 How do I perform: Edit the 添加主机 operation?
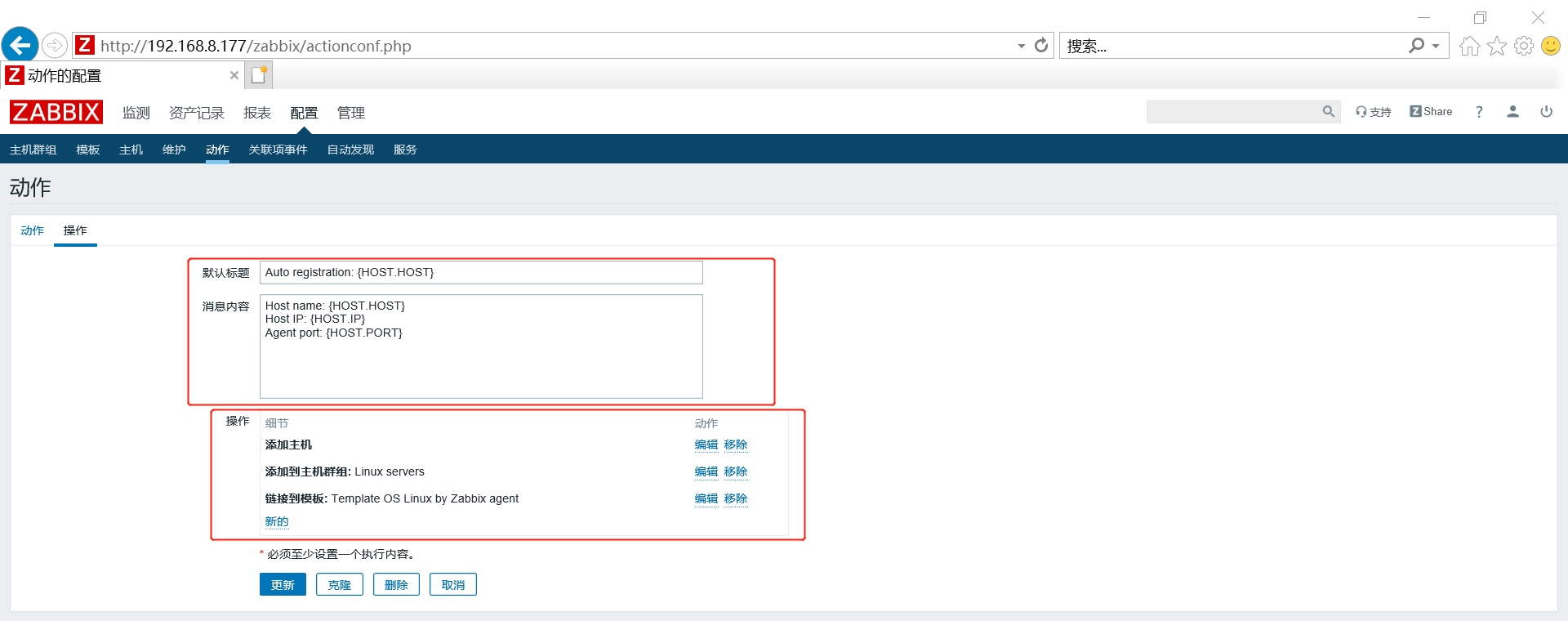pyautogui.click(x=706, y=445)
